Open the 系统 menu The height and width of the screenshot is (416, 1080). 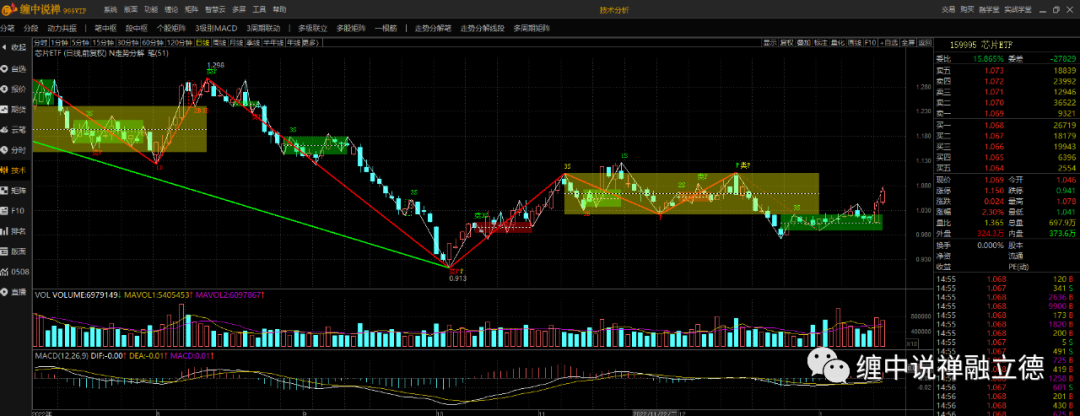point(110,10)
